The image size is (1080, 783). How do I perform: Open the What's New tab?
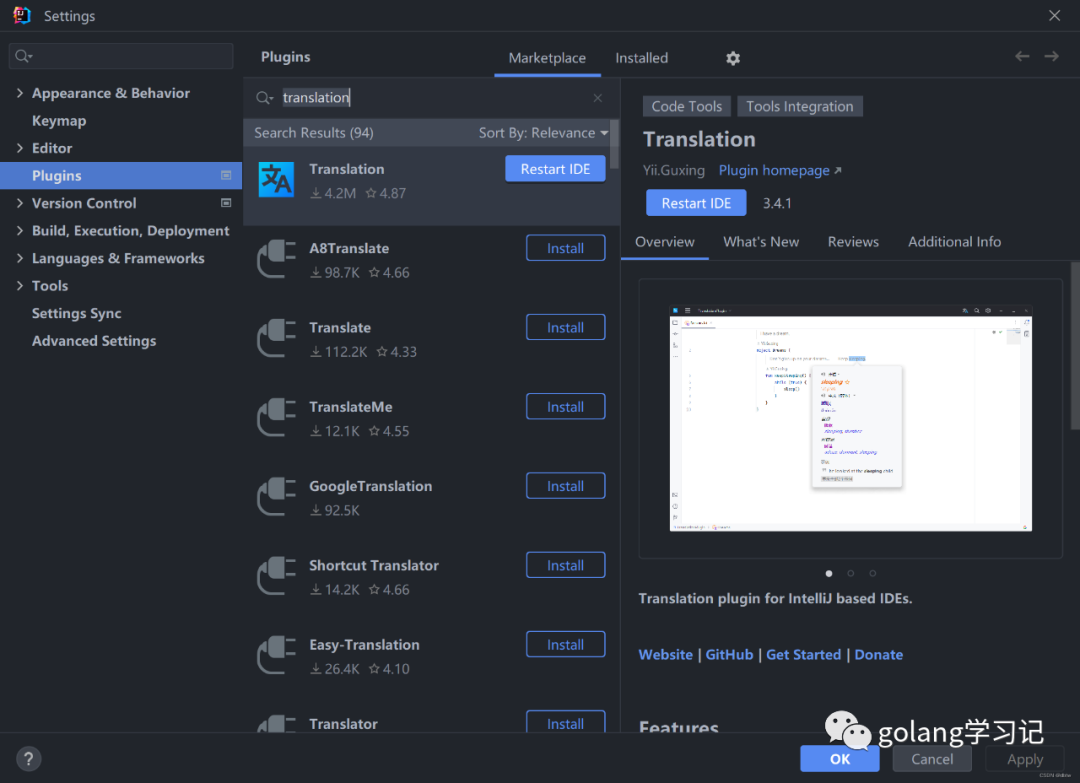[761, 242]
